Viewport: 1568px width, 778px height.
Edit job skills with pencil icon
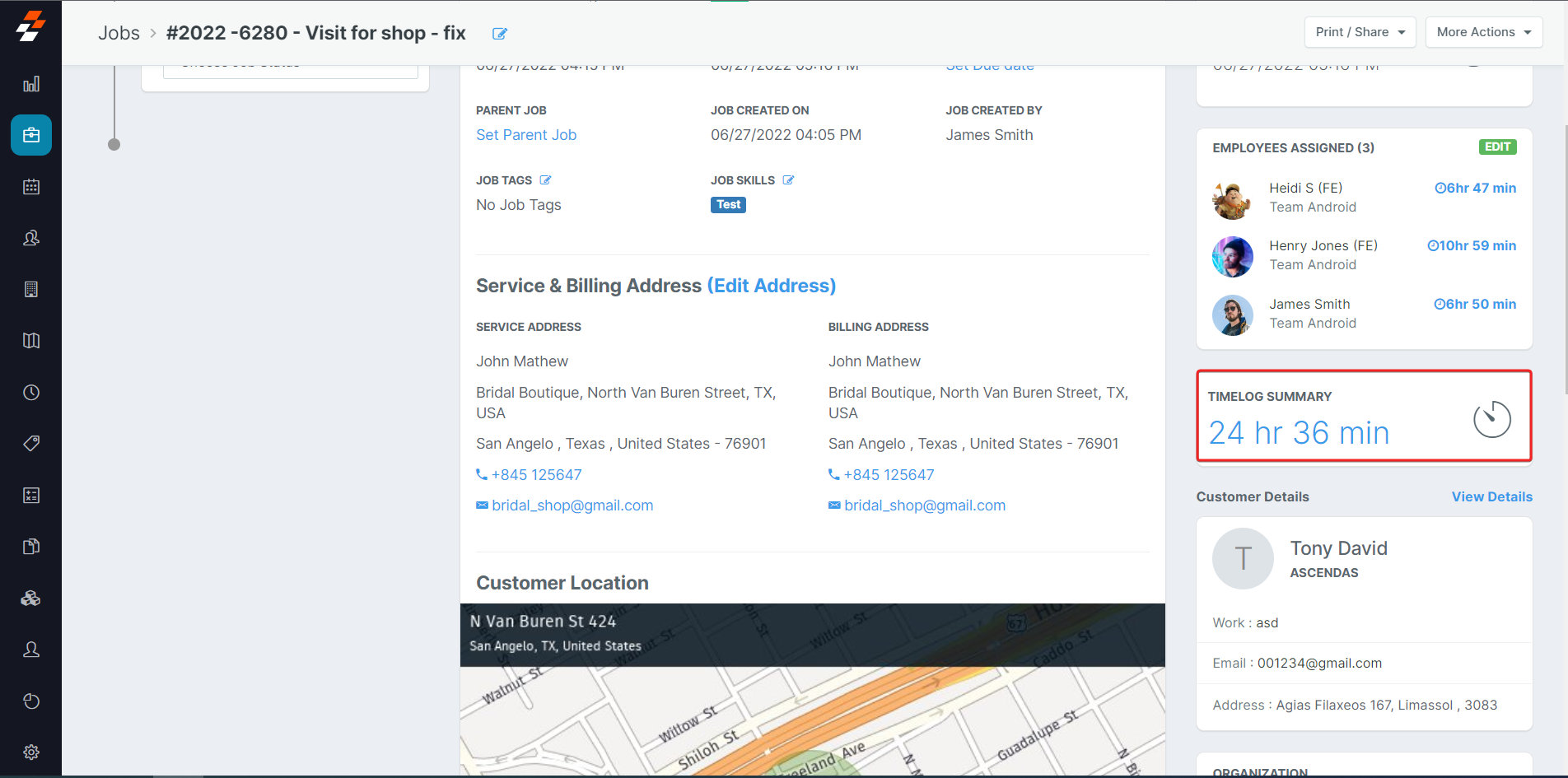pos(788,180)
